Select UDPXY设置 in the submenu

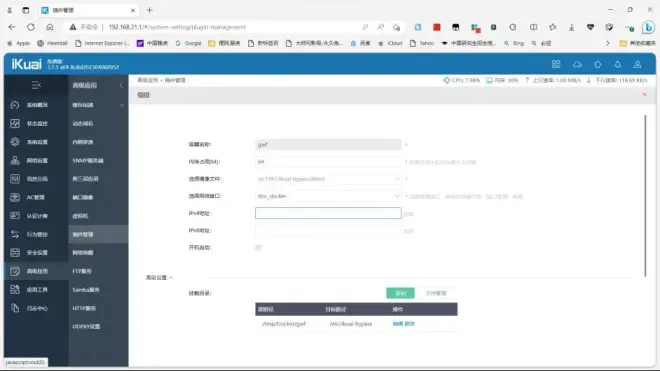(86, 326)
